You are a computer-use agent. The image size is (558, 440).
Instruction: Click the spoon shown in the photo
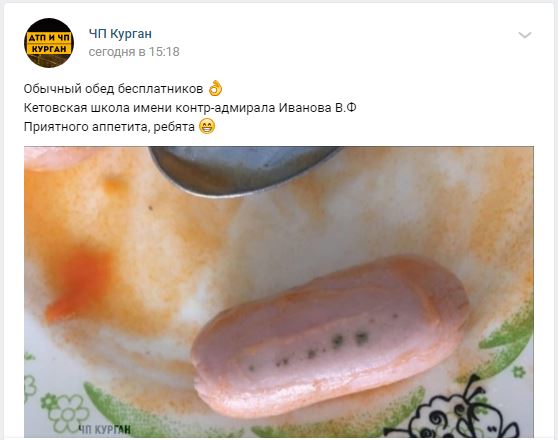(244, 171)
